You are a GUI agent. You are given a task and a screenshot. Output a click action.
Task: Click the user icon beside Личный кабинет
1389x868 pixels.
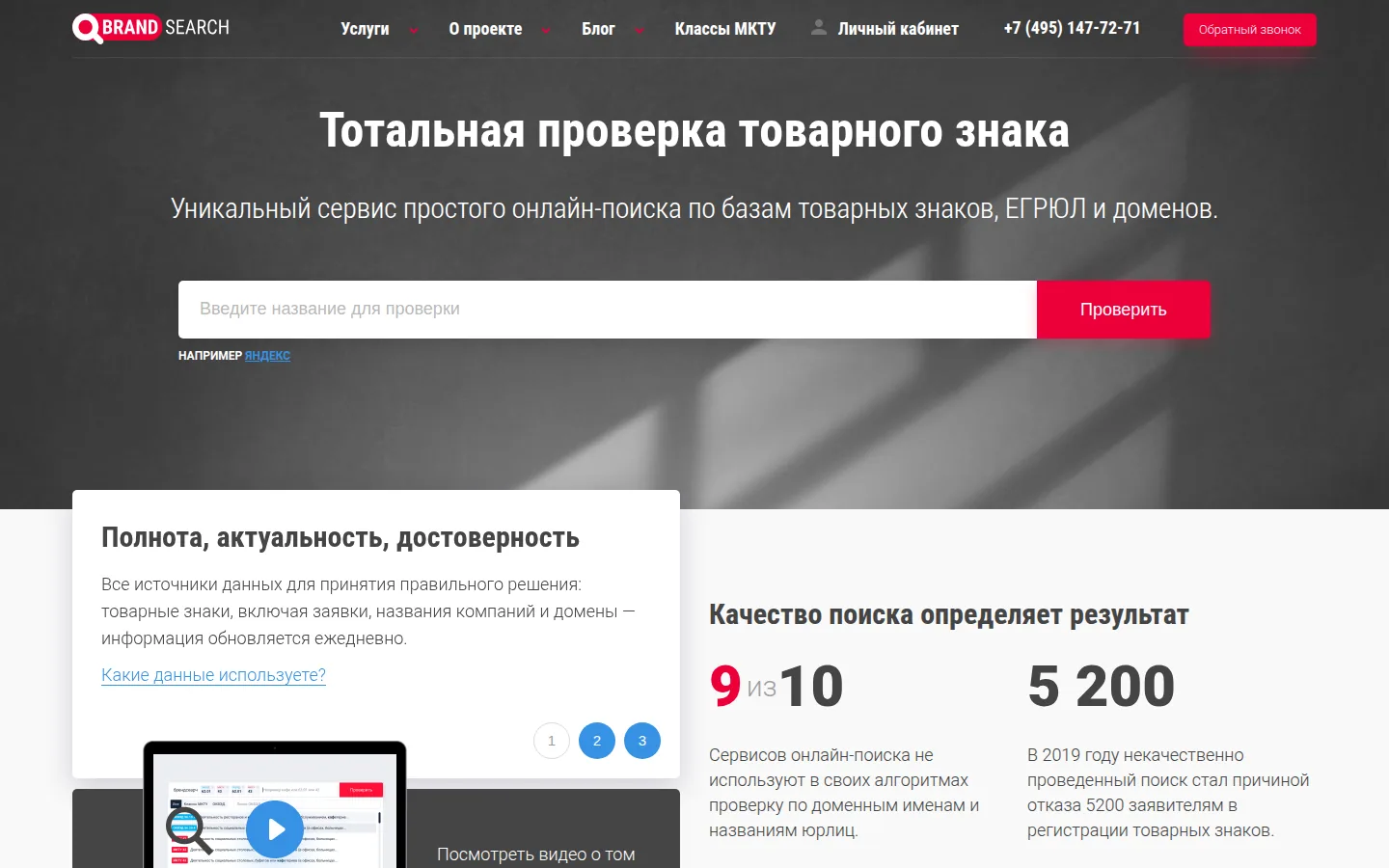pos(819,28)
